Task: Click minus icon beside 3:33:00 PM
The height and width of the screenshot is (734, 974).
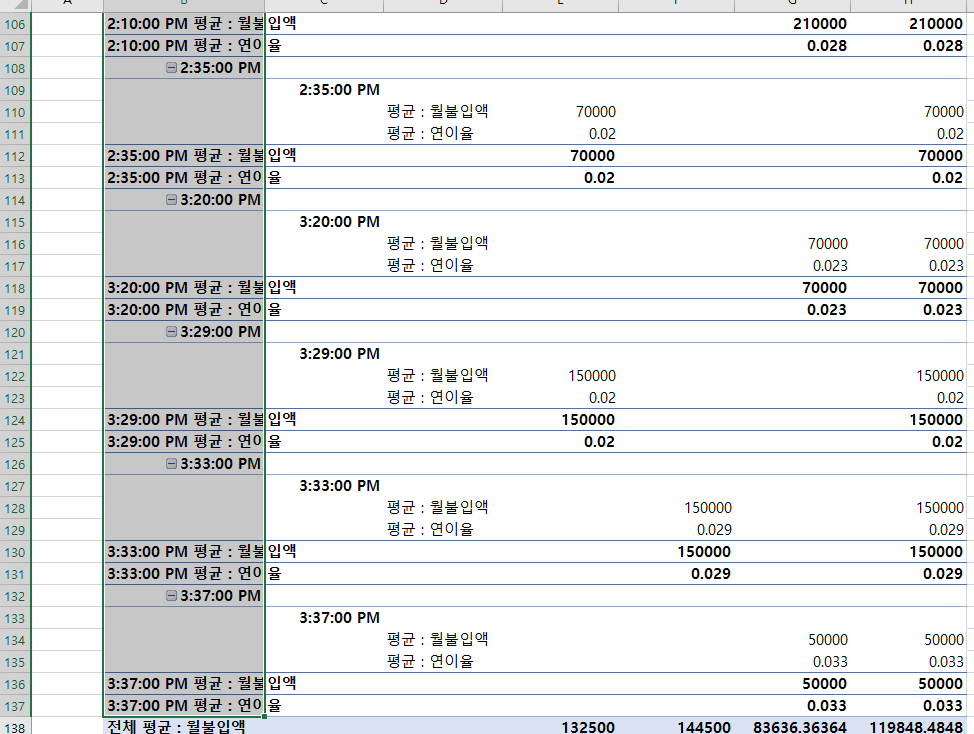Action: click(170, 464)
